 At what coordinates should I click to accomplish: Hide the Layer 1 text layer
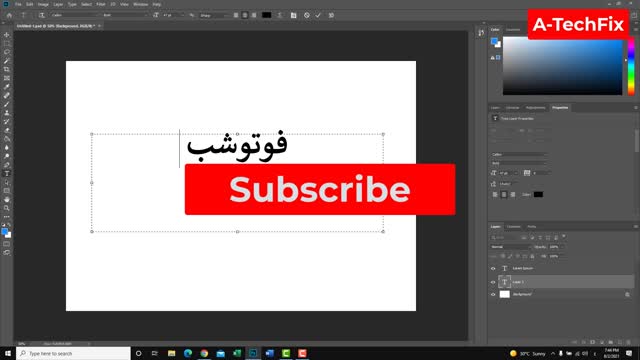(493, 282)
